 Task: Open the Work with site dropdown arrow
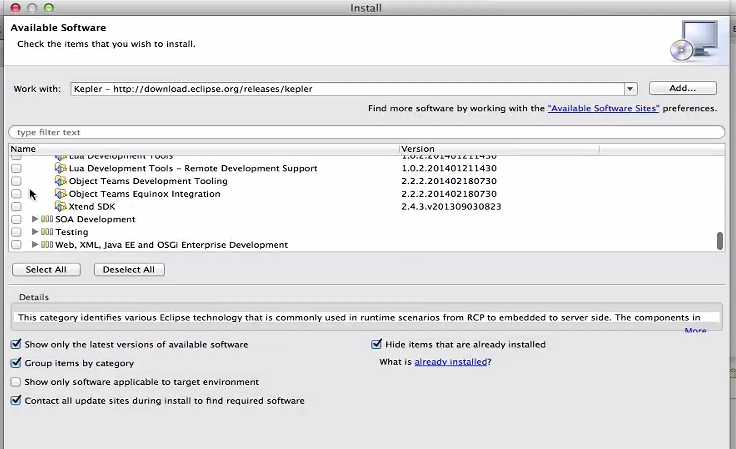click(630, 89)
